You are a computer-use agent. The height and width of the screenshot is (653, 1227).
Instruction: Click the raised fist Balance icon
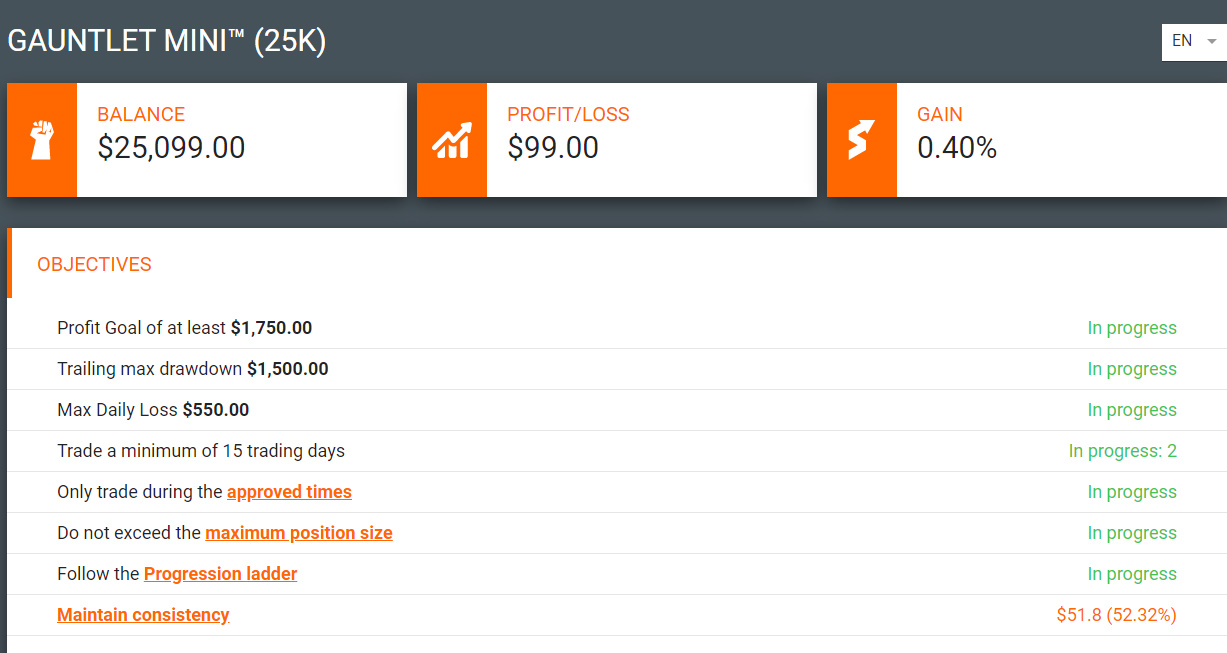coord(42,140)
